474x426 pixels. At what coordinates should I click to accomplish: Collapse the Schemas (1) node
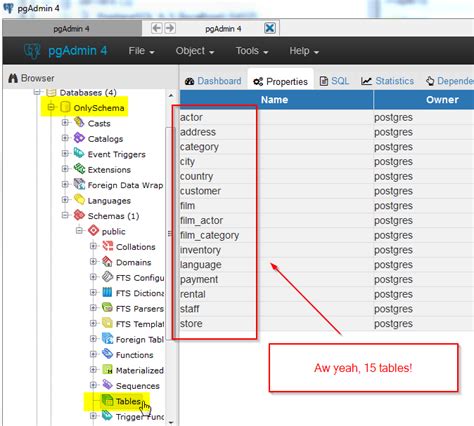pyautogui.click(x=65, y=215)
